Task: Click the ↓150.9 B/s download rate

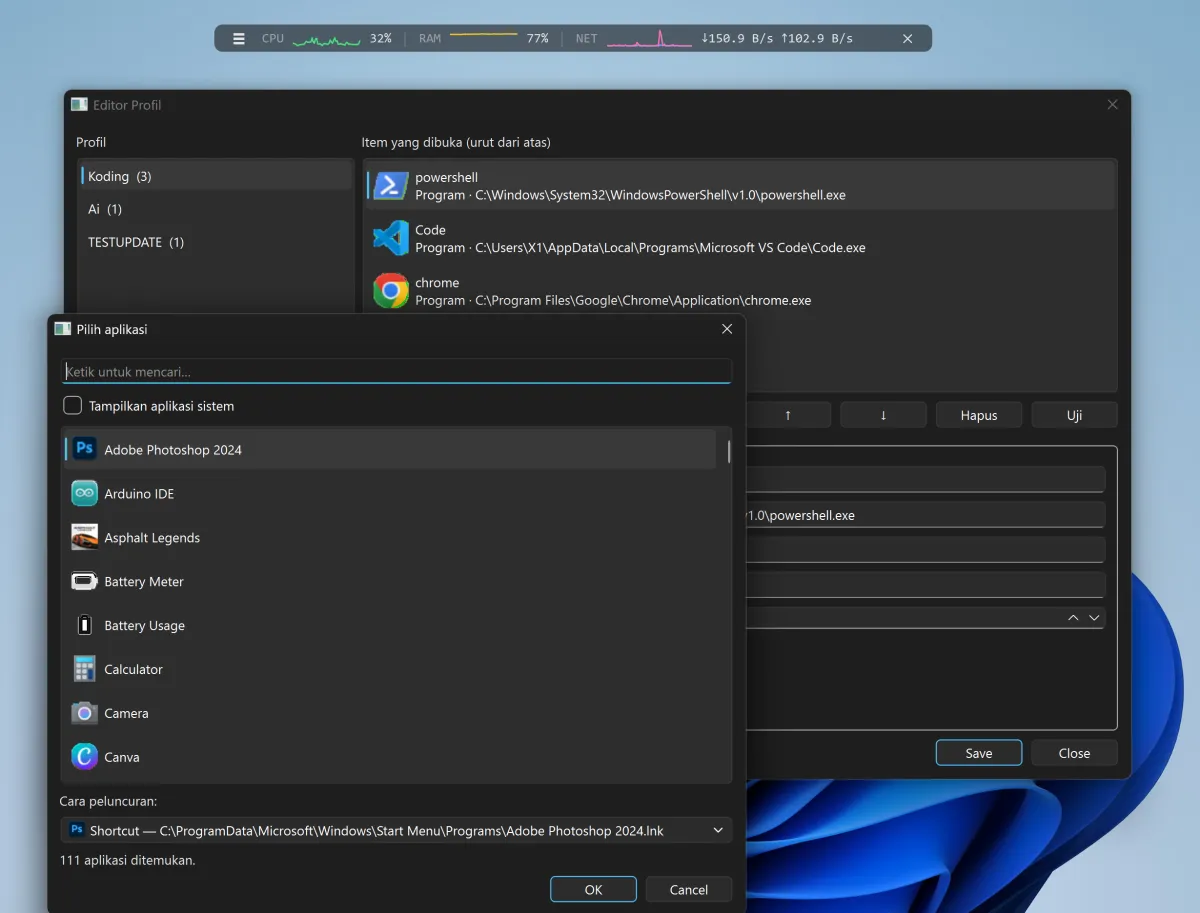Action: [737, 39]
